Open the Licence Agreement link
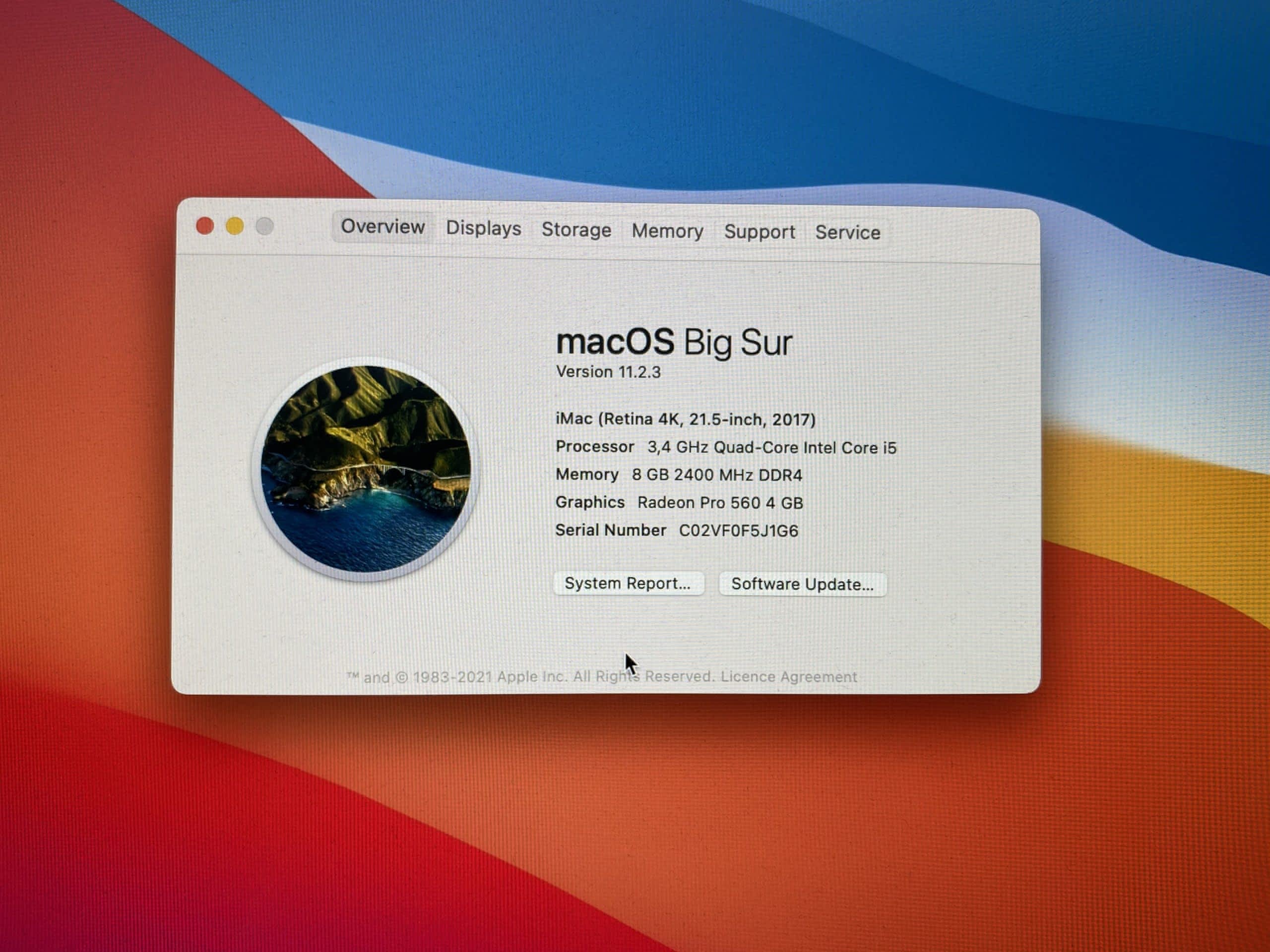Viewport: 1270px width, 952px height. 788,676
